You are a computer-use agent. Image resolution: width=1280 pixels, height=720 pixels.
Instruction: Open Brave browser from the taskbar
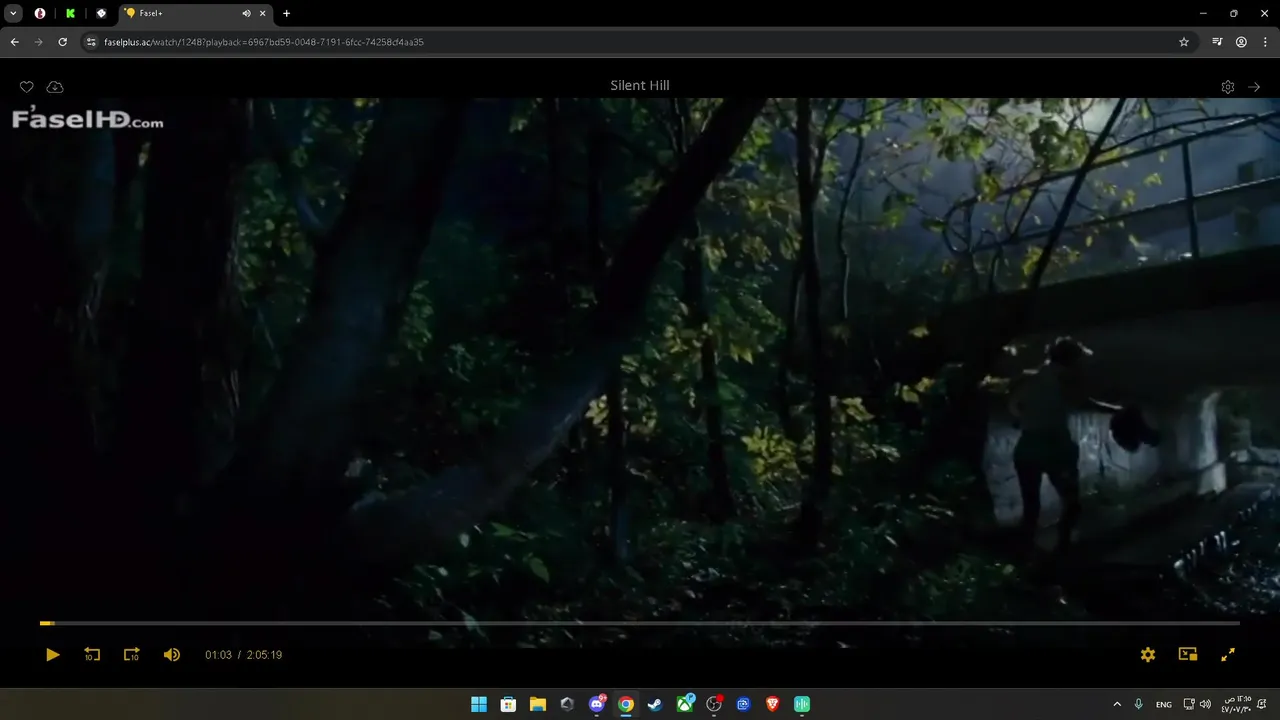click(773, 704)
